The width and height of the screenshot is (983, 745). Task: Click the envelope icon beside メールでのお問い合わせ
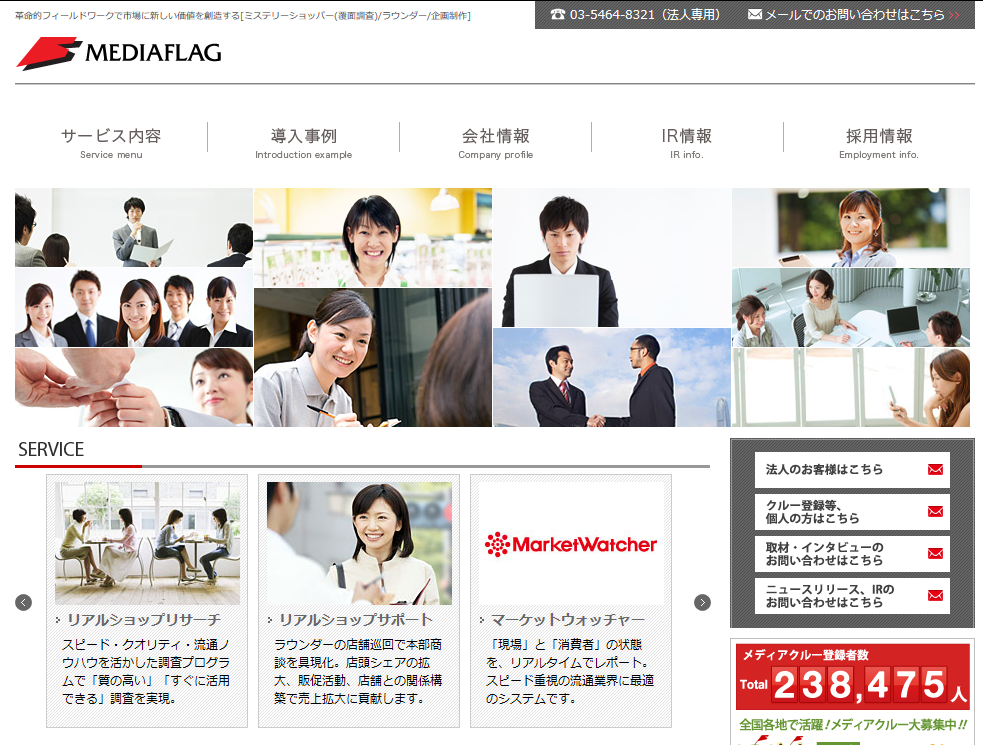(x=754, y=15)
